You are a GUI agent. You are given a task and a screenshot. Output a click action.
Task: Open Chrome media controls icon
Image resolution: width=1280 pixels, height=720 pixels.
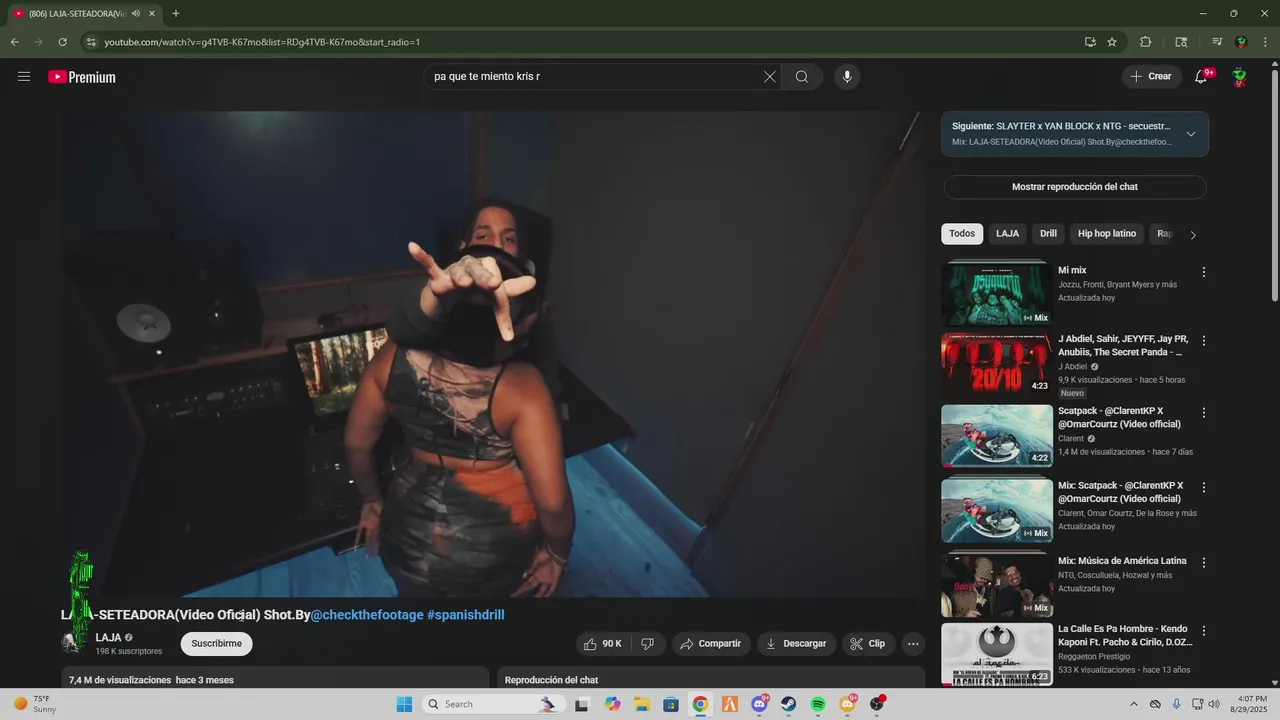coord(1217,42)
